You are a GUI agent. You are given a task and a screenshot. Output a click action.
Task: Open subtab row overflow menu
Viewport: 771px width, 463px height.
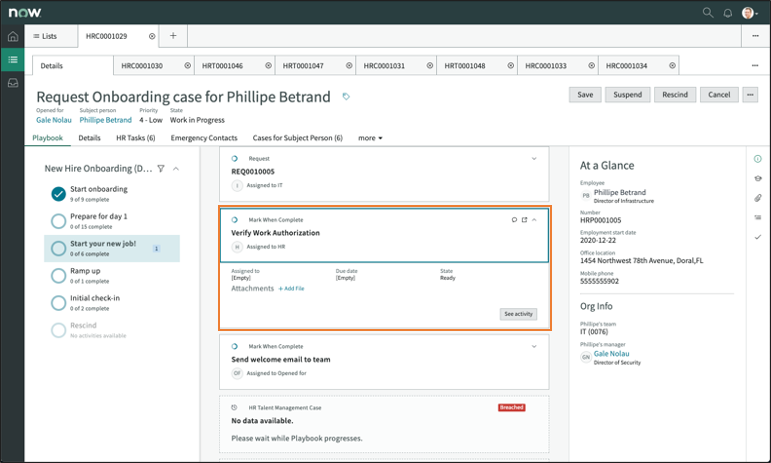(x=755, y=65)
